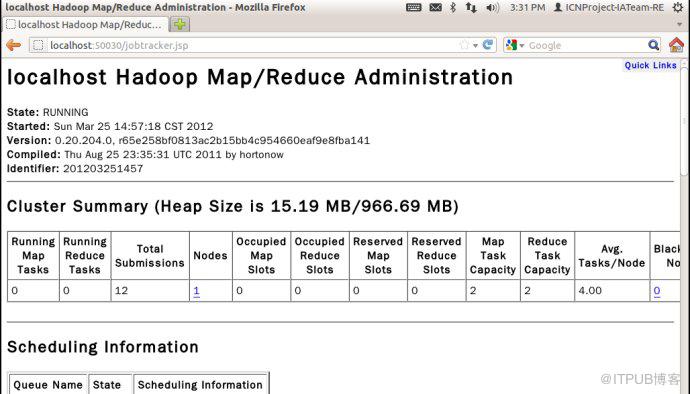Image resolution: width=690 pixels, height=394 pixels.
Task: Select the localhost Hadoop Map/Reduce tab
Action: [x=85, y=25]
